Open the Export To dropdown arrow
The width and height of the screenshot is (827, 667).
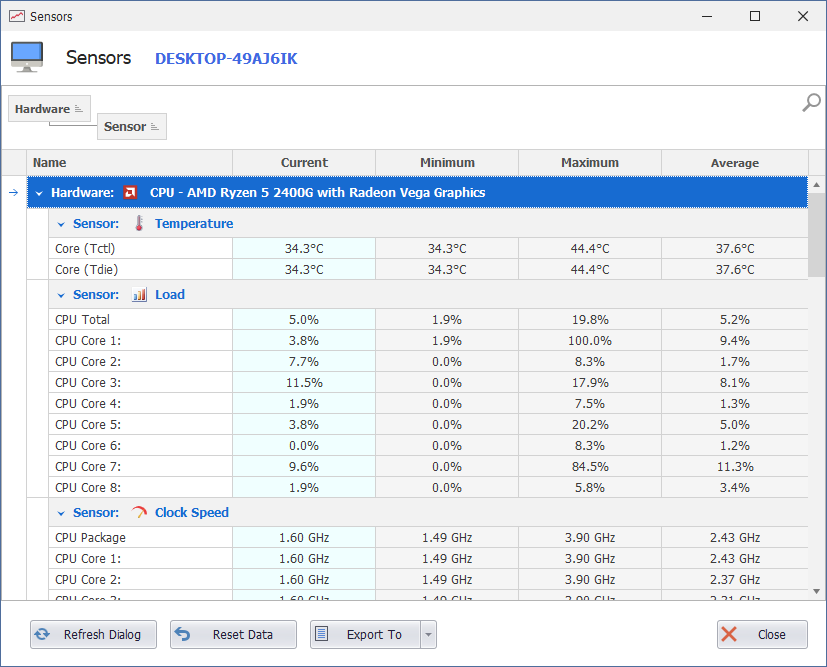[428, 634]
